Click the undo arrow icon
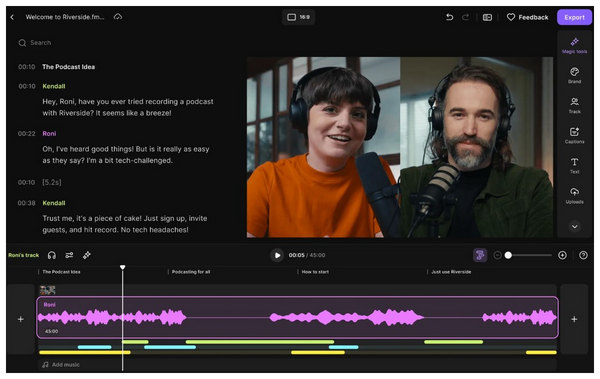Viewport: 600px width, 379px height. click(x=450, y=17)
